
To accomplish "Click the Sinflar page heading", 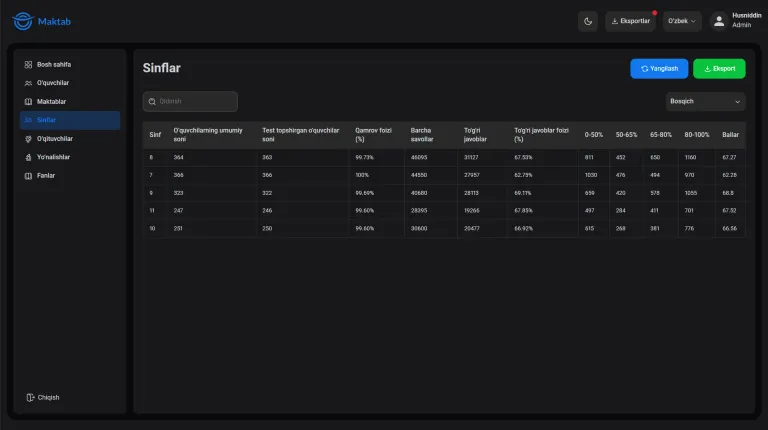I will point(162,68).
